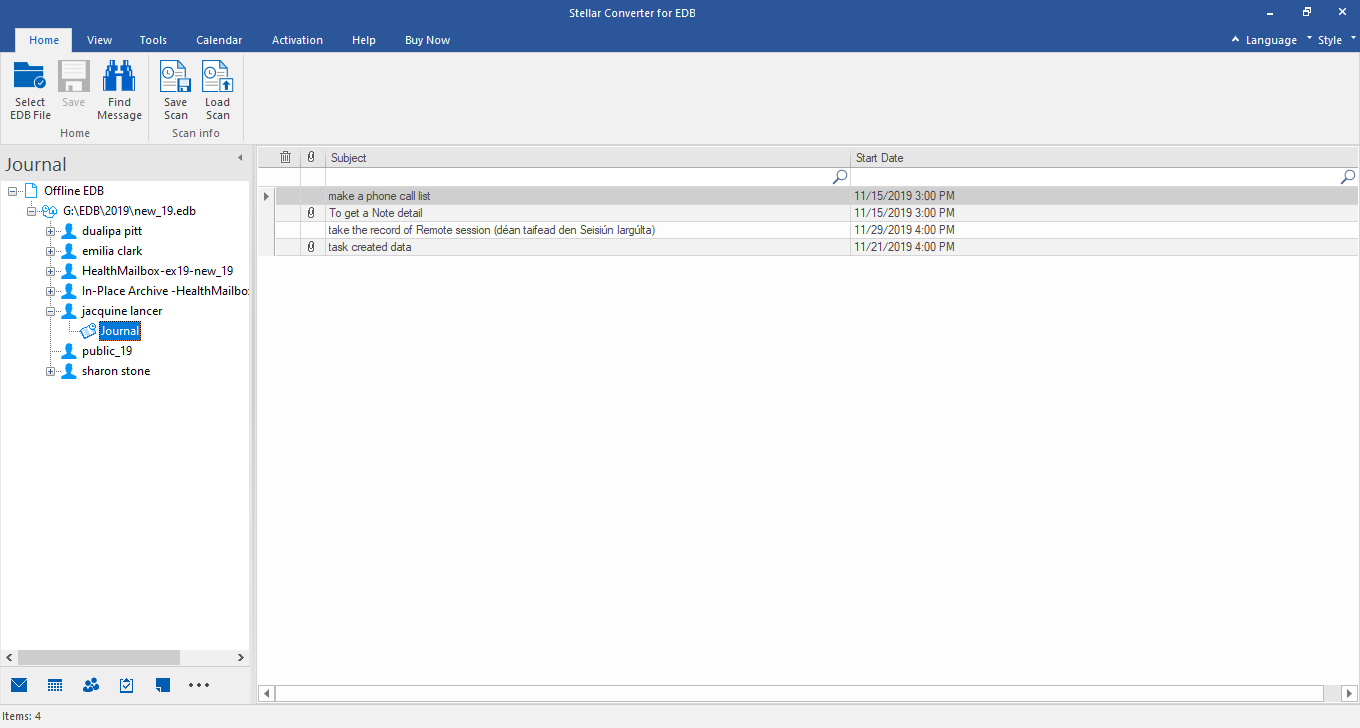Click the deleted-items trash column header

coord(286,157)
